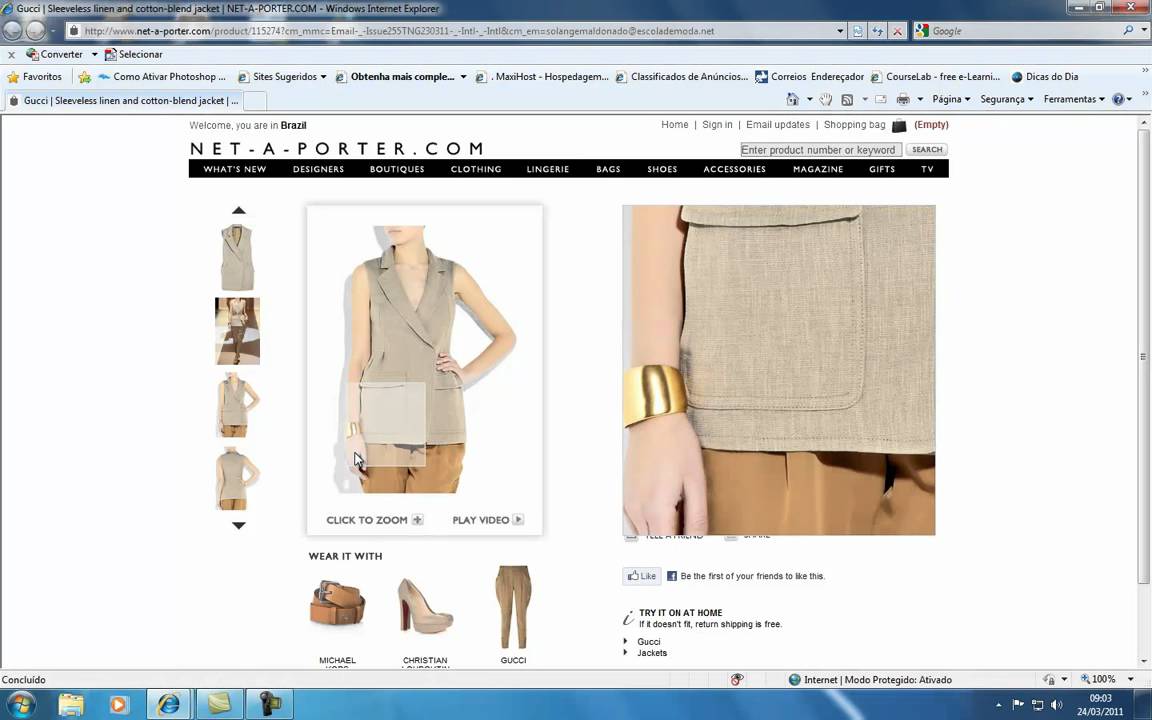This screenshot has height=720, width=1152.
Task: Click the Home icon in IE command bar
Action: [792, 99]
